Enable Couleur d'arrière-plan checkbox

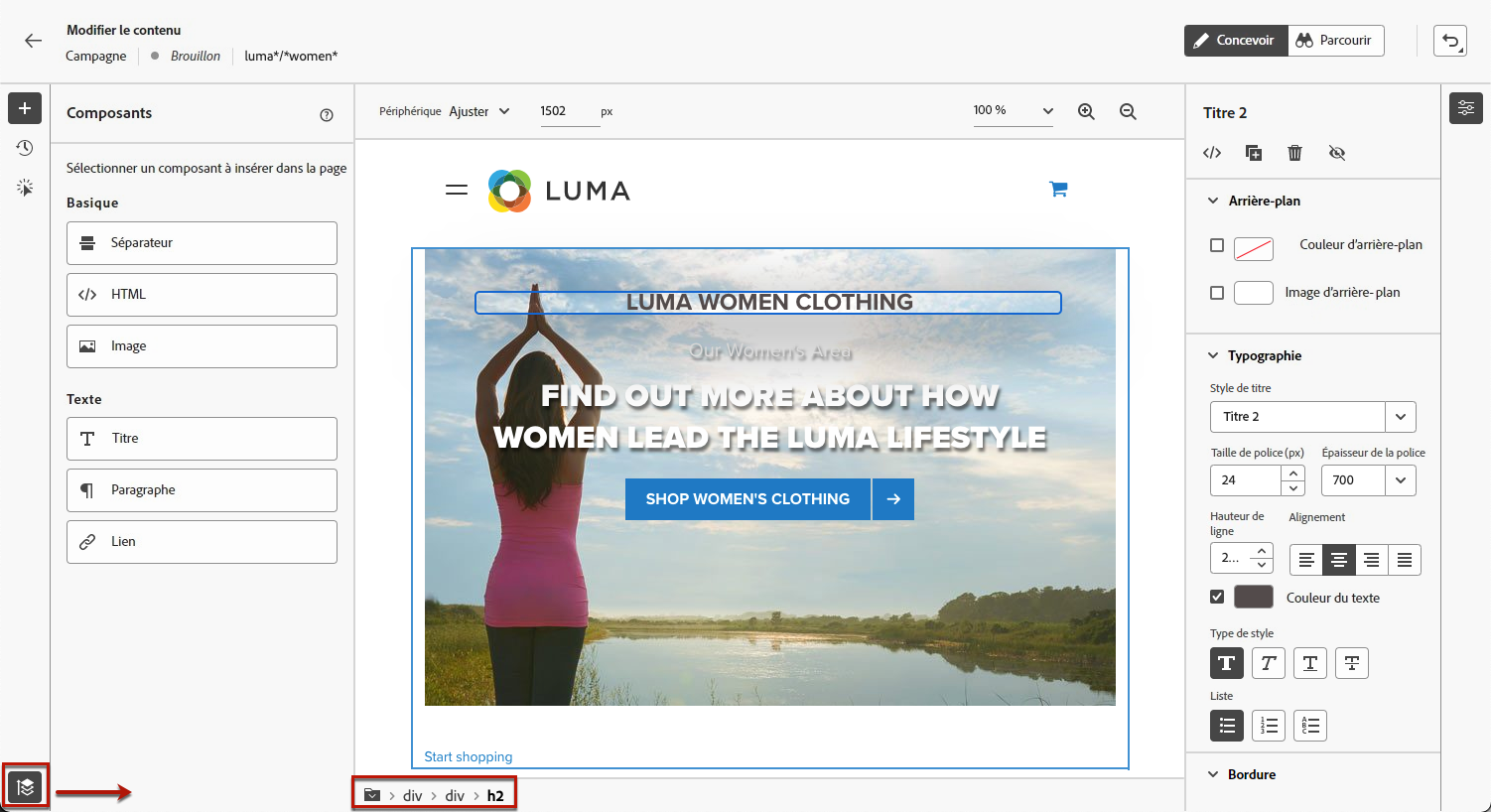(x=1217, y=245)
